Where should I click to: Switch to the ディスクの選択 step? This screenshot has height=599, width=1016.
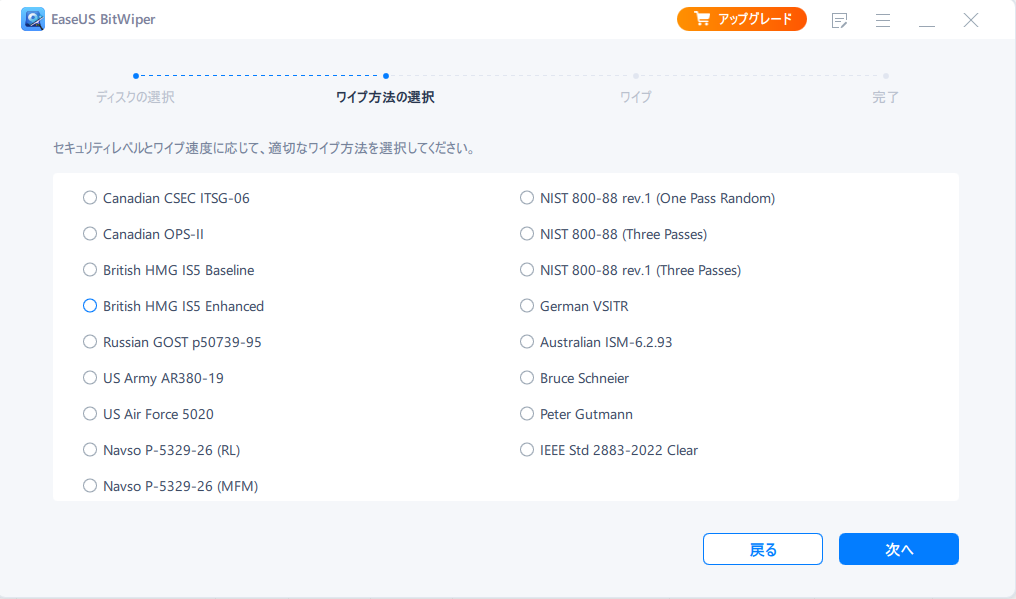[x=135, y=97]
